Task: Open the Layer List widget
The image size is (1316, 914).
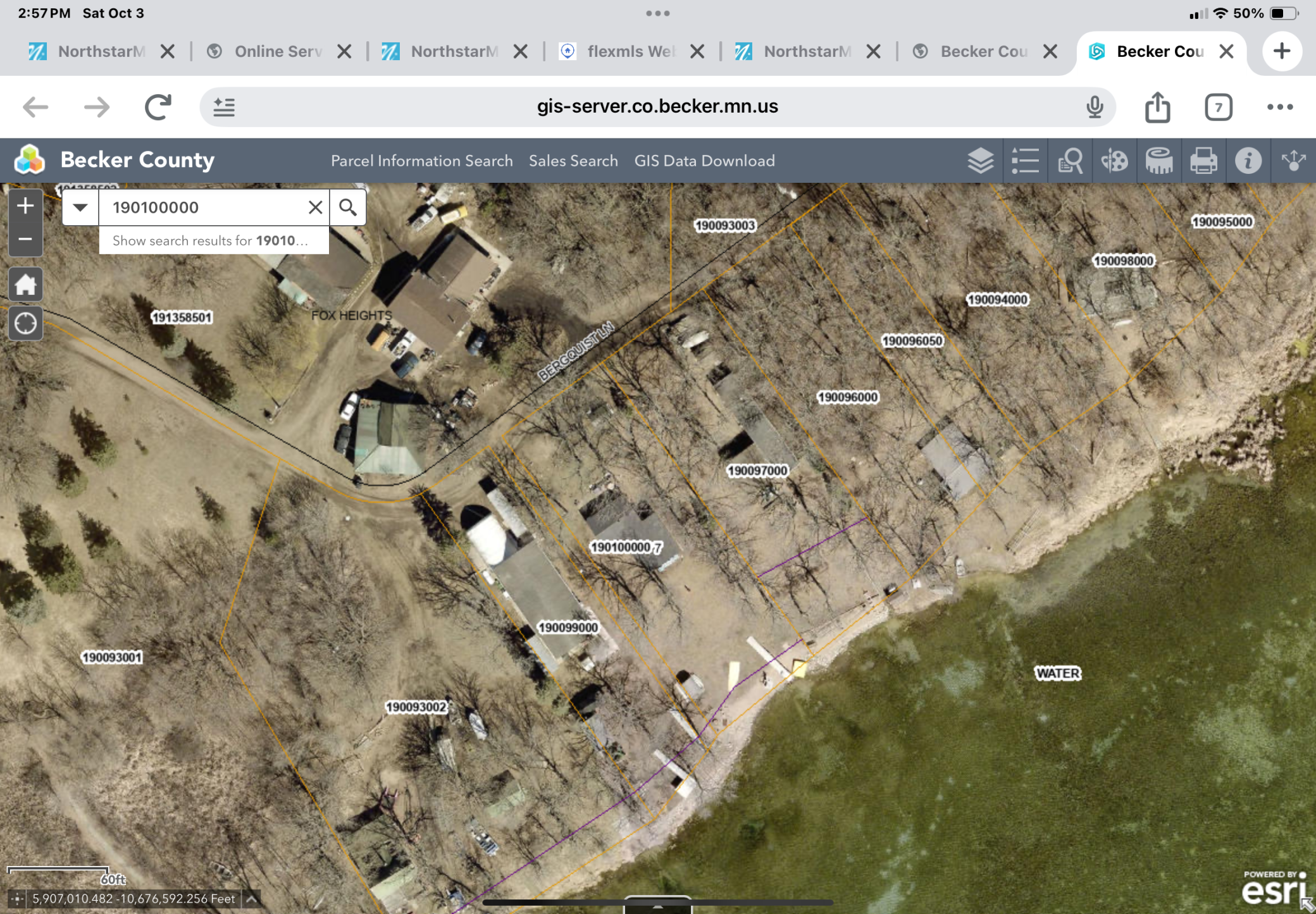Action: (980, 161)
